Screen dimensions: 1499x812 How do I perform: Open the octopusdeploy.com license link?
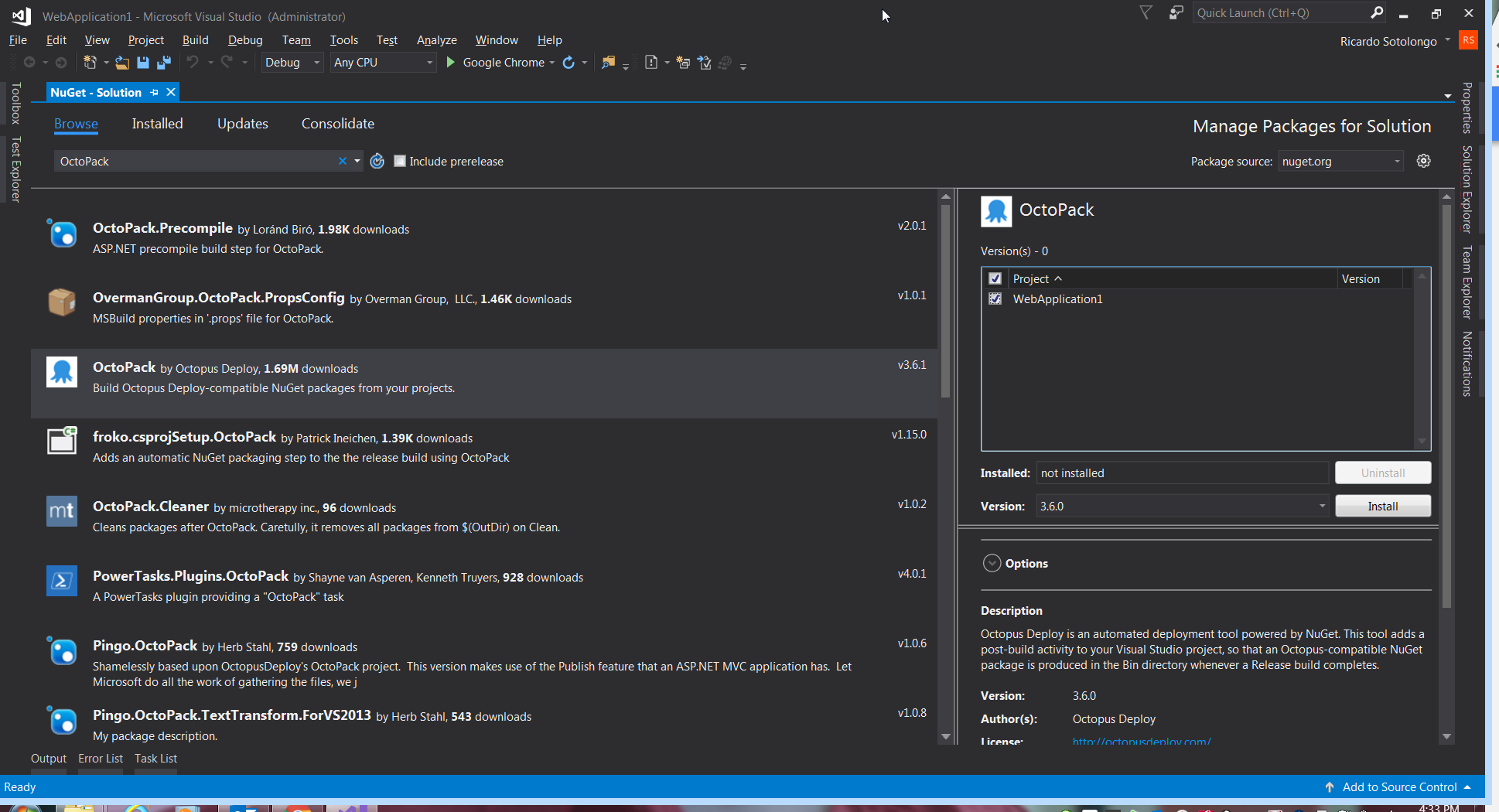coord(1142,741)
